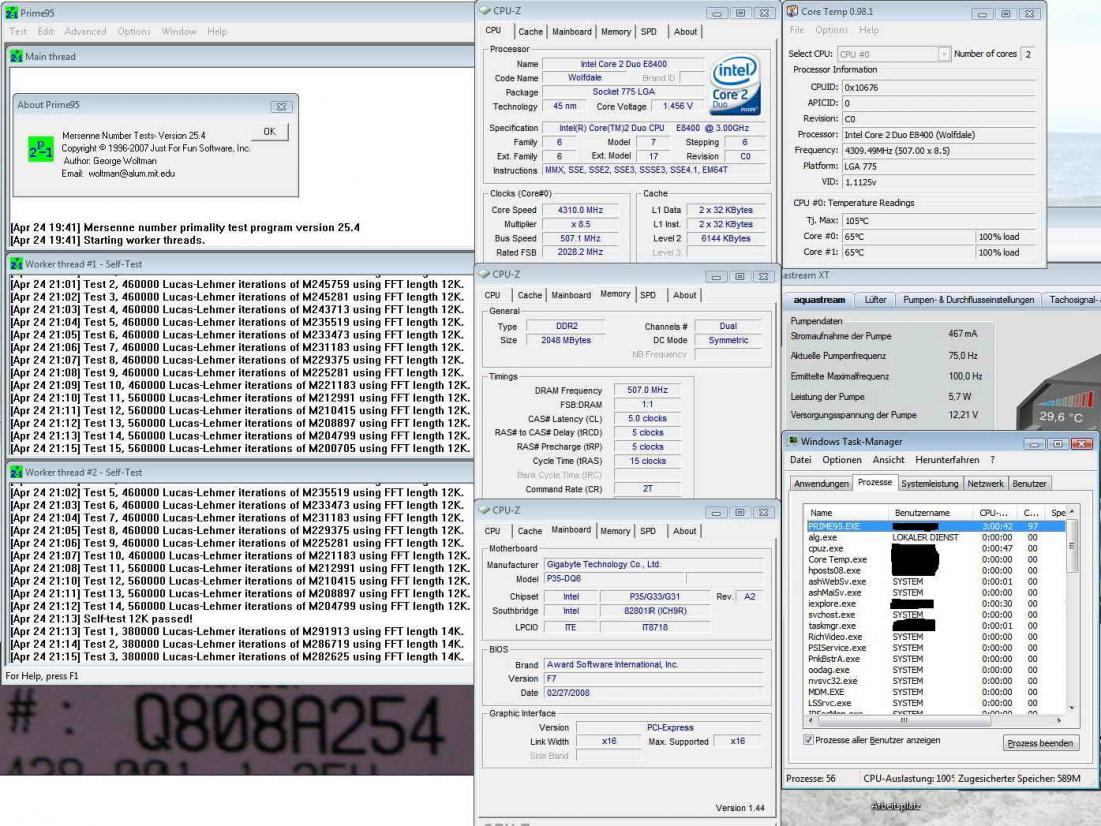Click the Core Temp title bar icon
This screenshot has width=1101, height=826.
792,11
